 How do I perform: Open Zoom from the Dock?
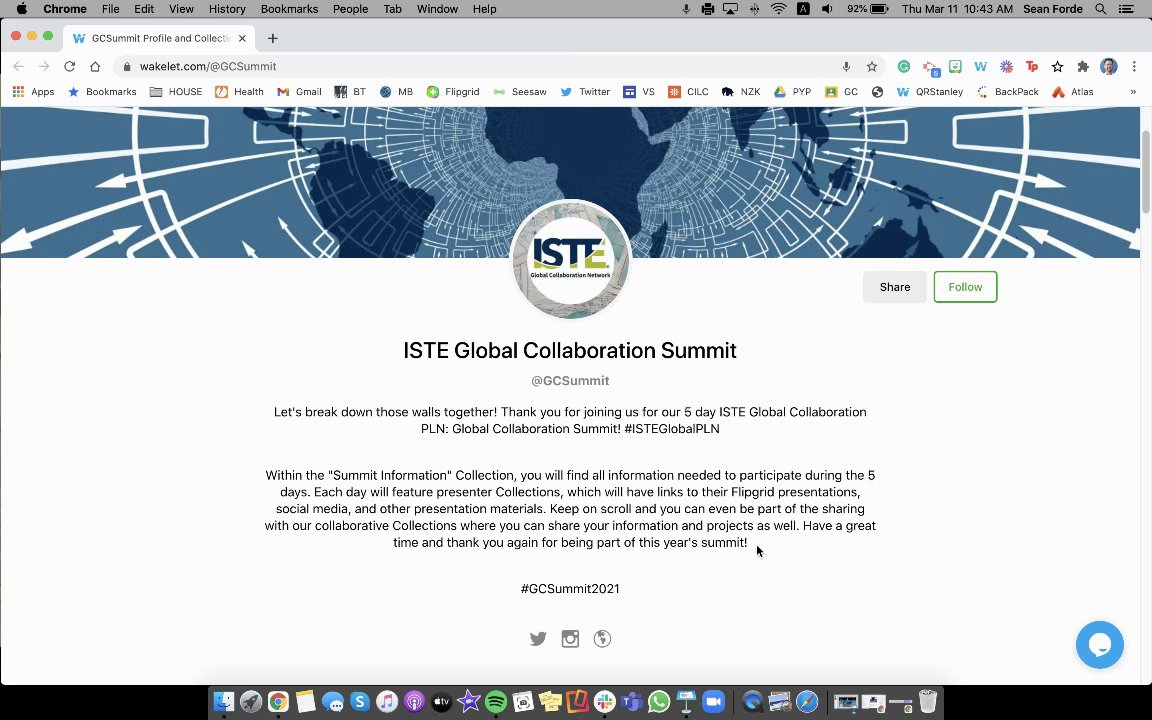713,702
